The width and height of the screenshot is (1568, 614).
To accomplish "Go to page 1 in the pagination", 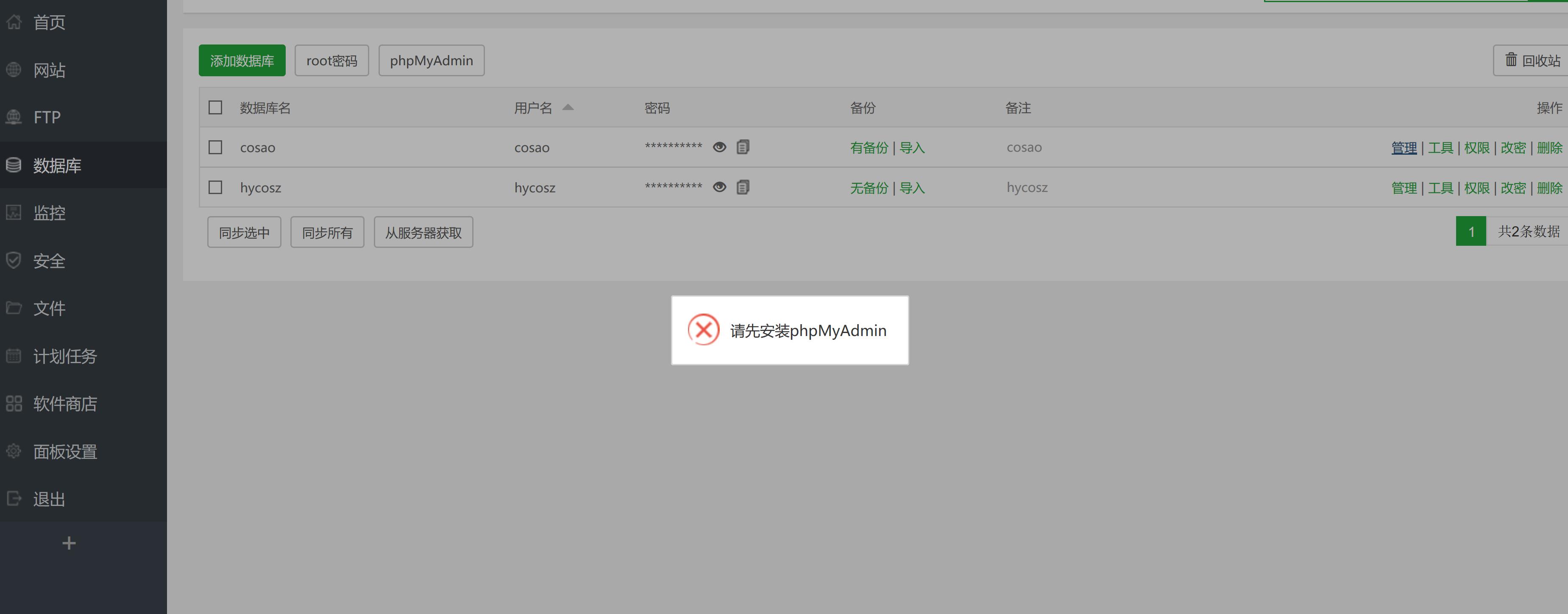I will point(1471,232).
